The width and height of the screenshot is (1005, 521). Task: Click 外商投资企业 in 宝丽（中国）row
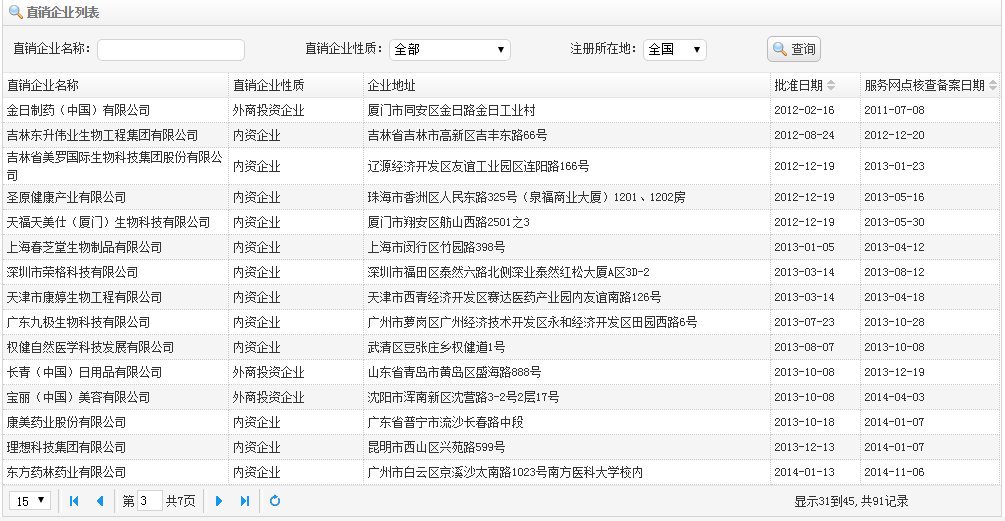[269, 397]
